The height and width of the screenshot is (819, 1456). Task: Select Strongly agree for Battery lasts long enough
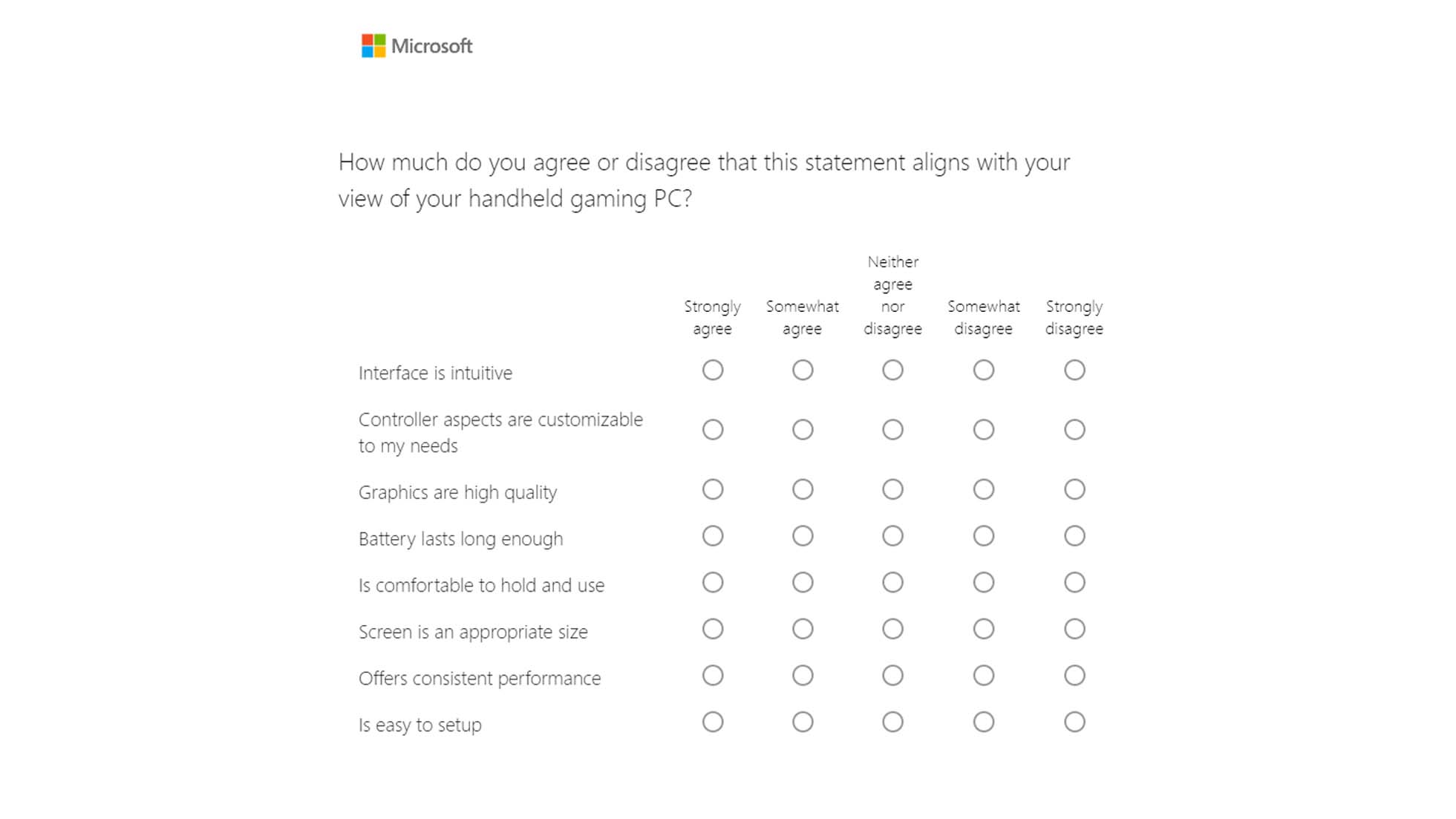click(x=713, y=535)
